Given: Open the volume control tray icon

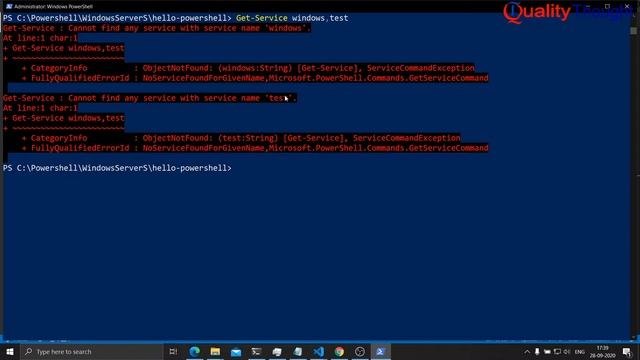Looking at the screenshot, I should coord(567,351).
